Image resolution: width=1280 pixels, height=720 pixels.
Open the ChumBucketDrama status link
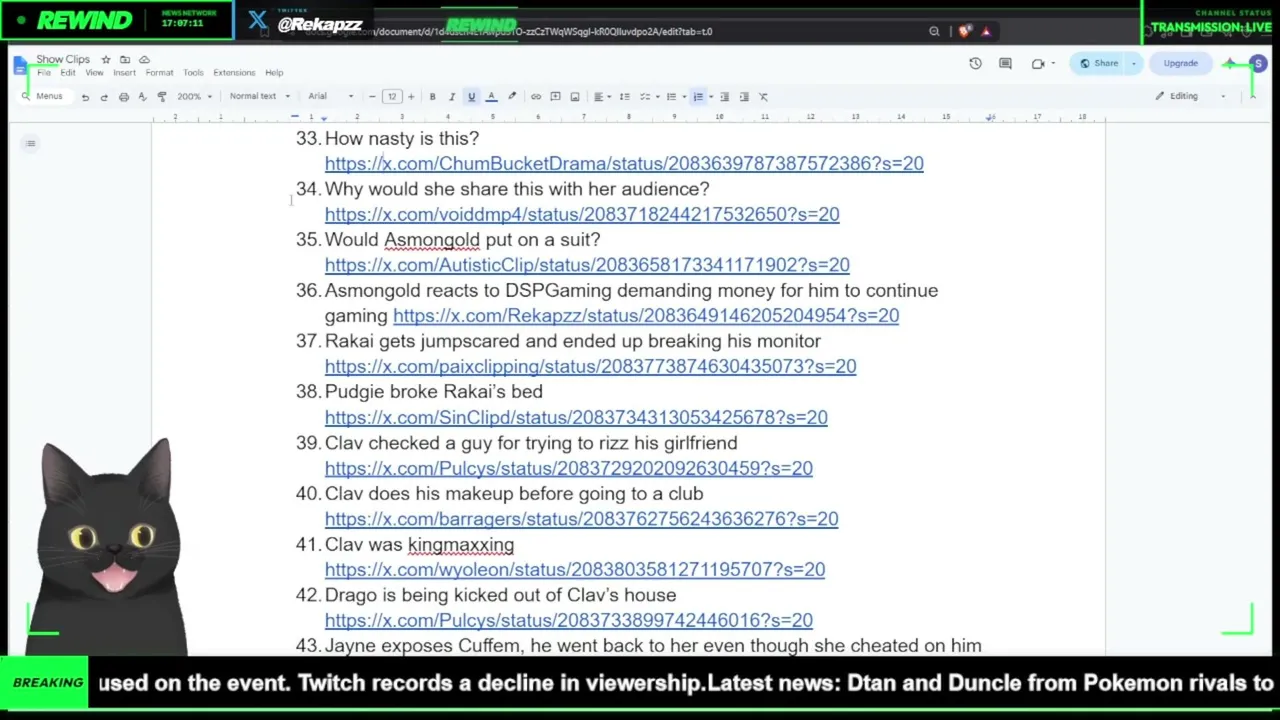624,164
